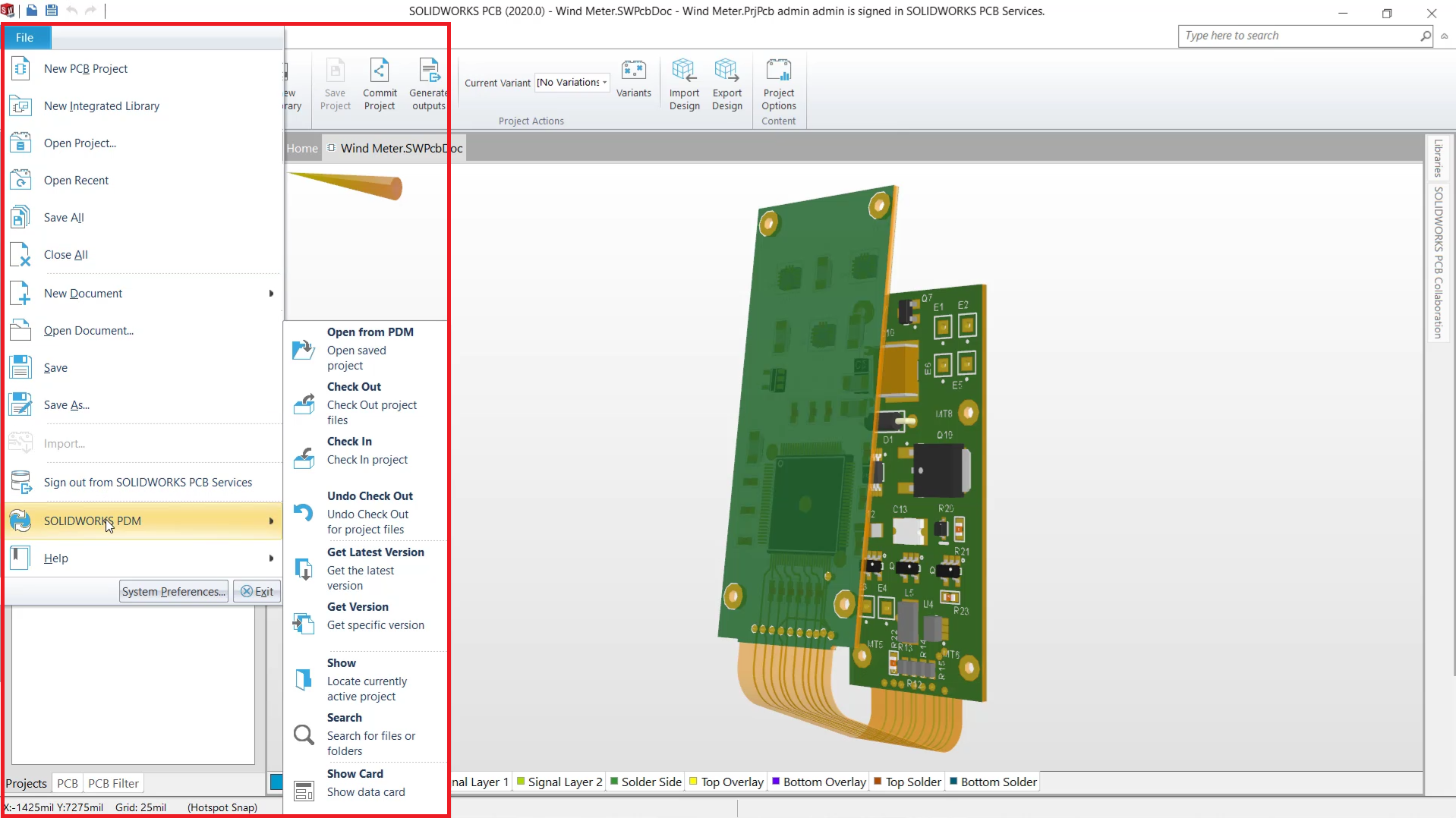Switch to the Projects panel tab
Image resolution: width=1456 pixels, height=818 pixels.
[27, 783]
